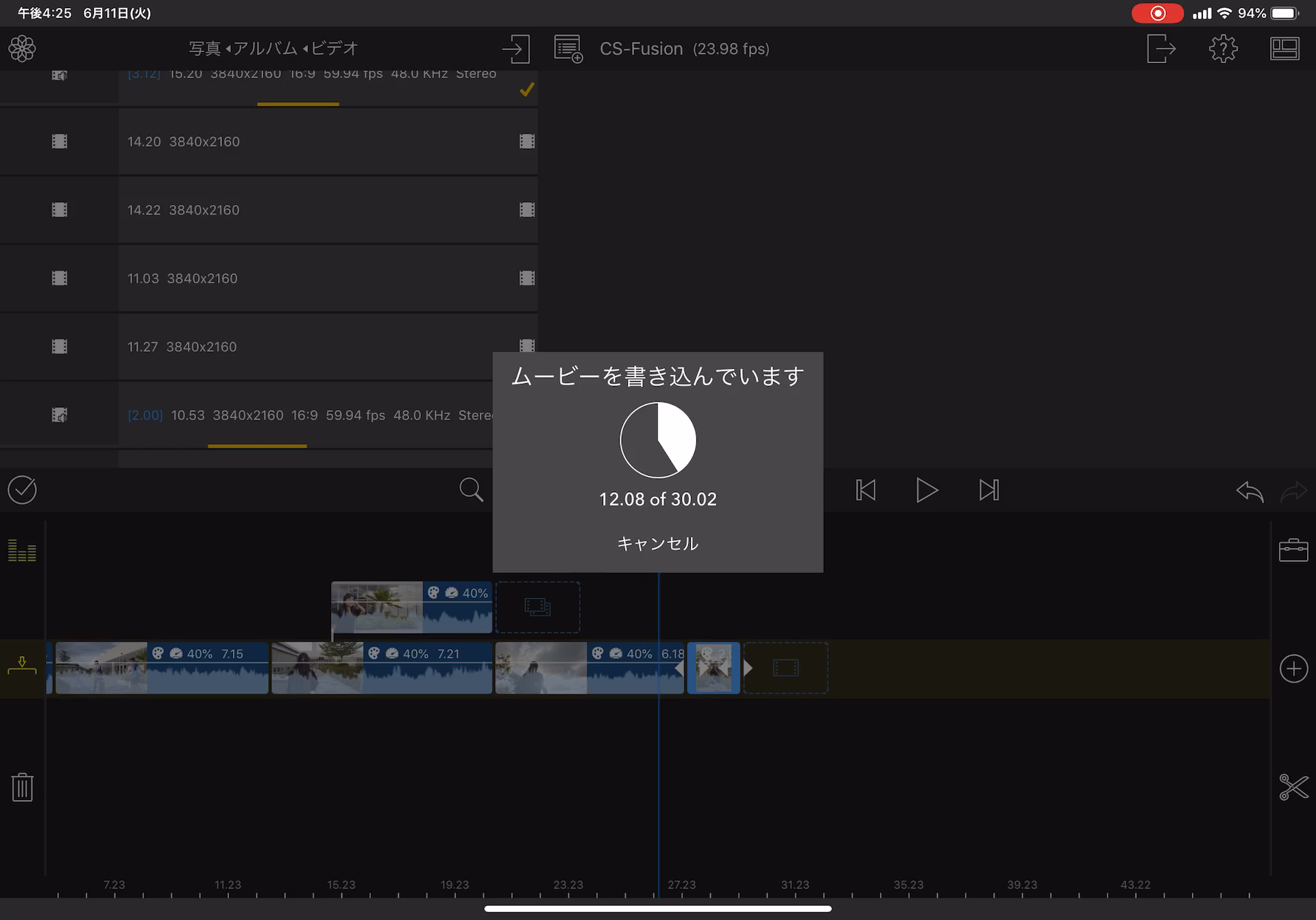
Task: Add a clip with the plus button
Action: [1293, 668]
